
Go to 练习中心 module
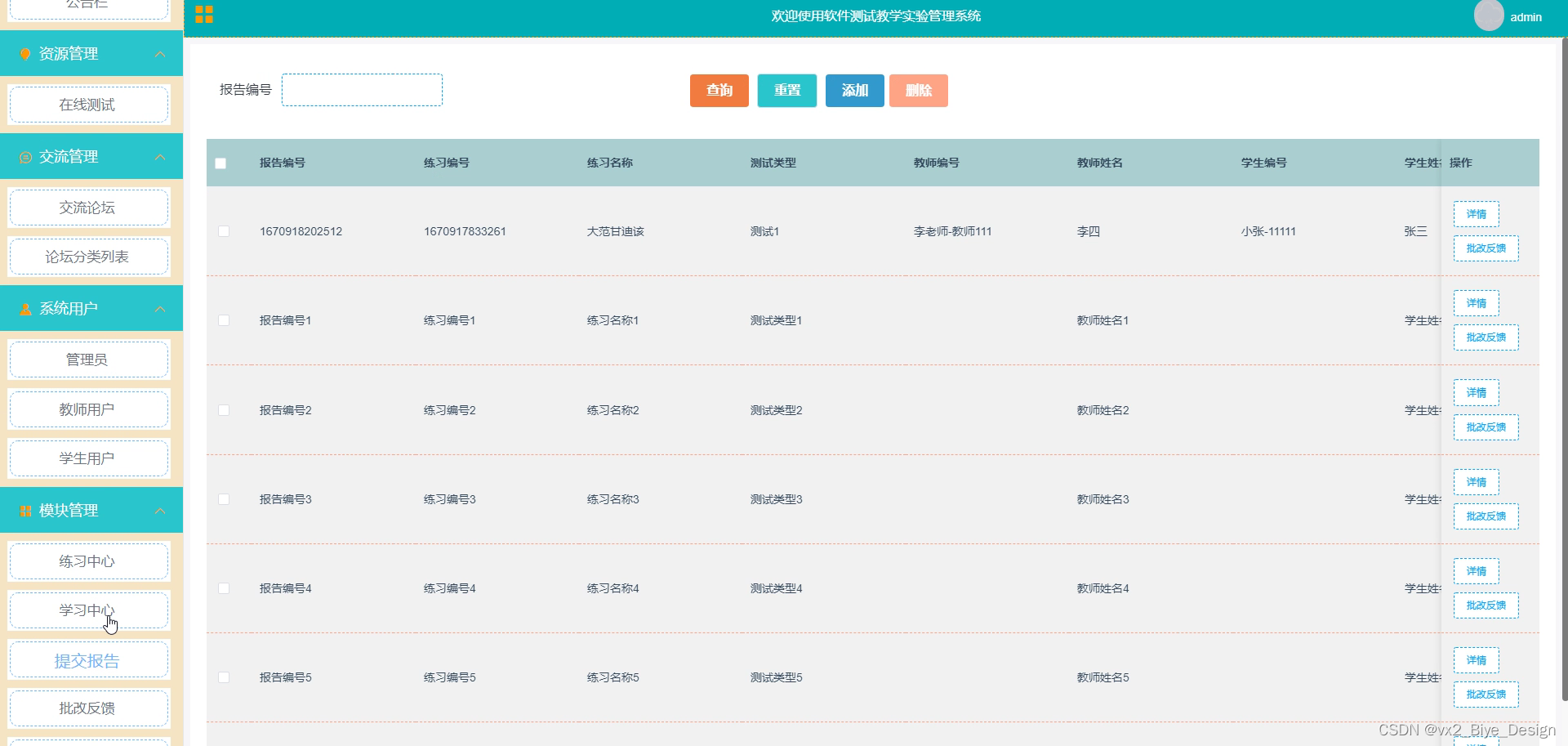tap(88, 561)
